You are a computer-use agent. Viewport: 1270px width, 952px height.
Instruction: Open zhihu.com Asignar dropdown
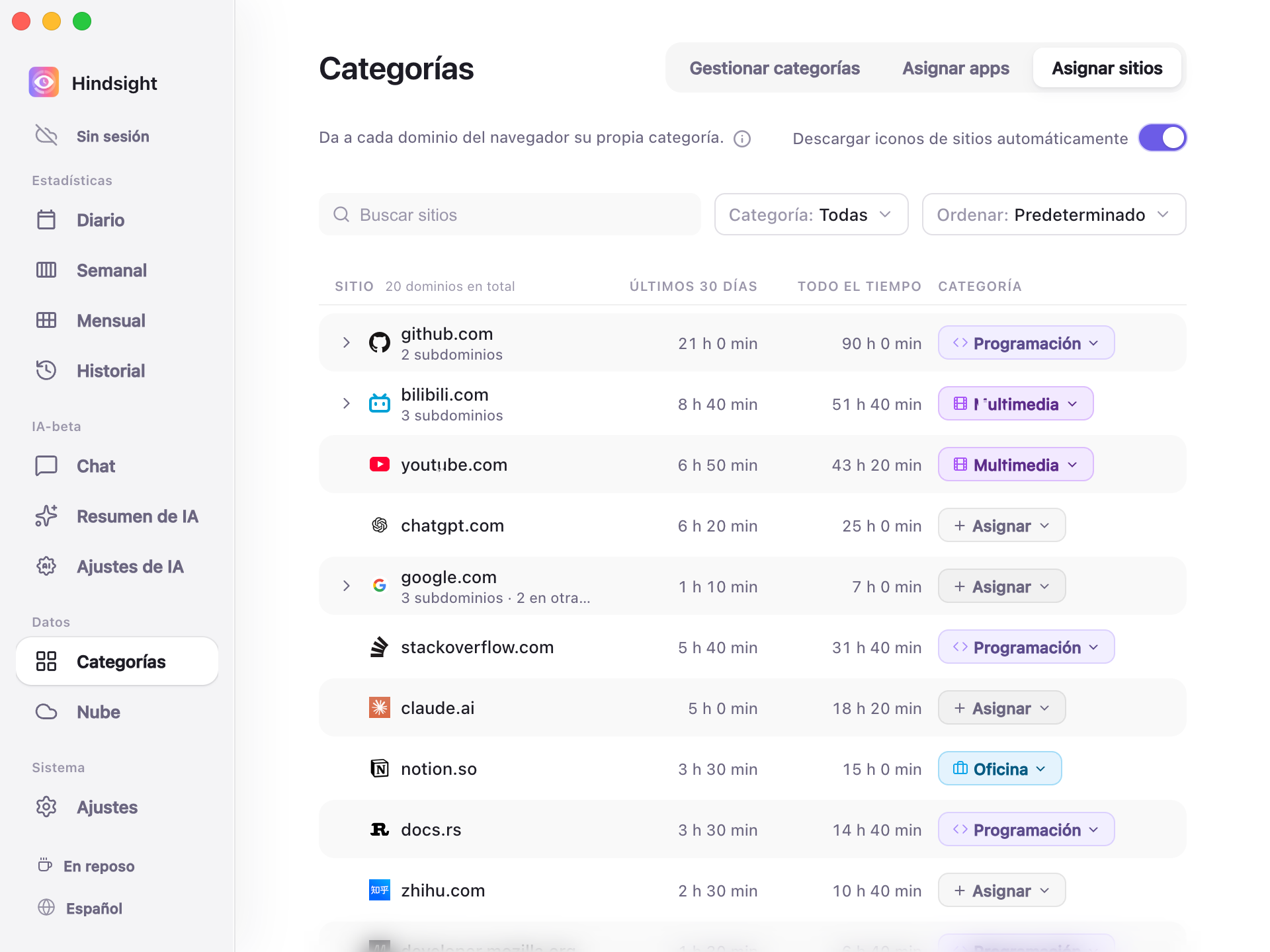tap(1001, 890)
